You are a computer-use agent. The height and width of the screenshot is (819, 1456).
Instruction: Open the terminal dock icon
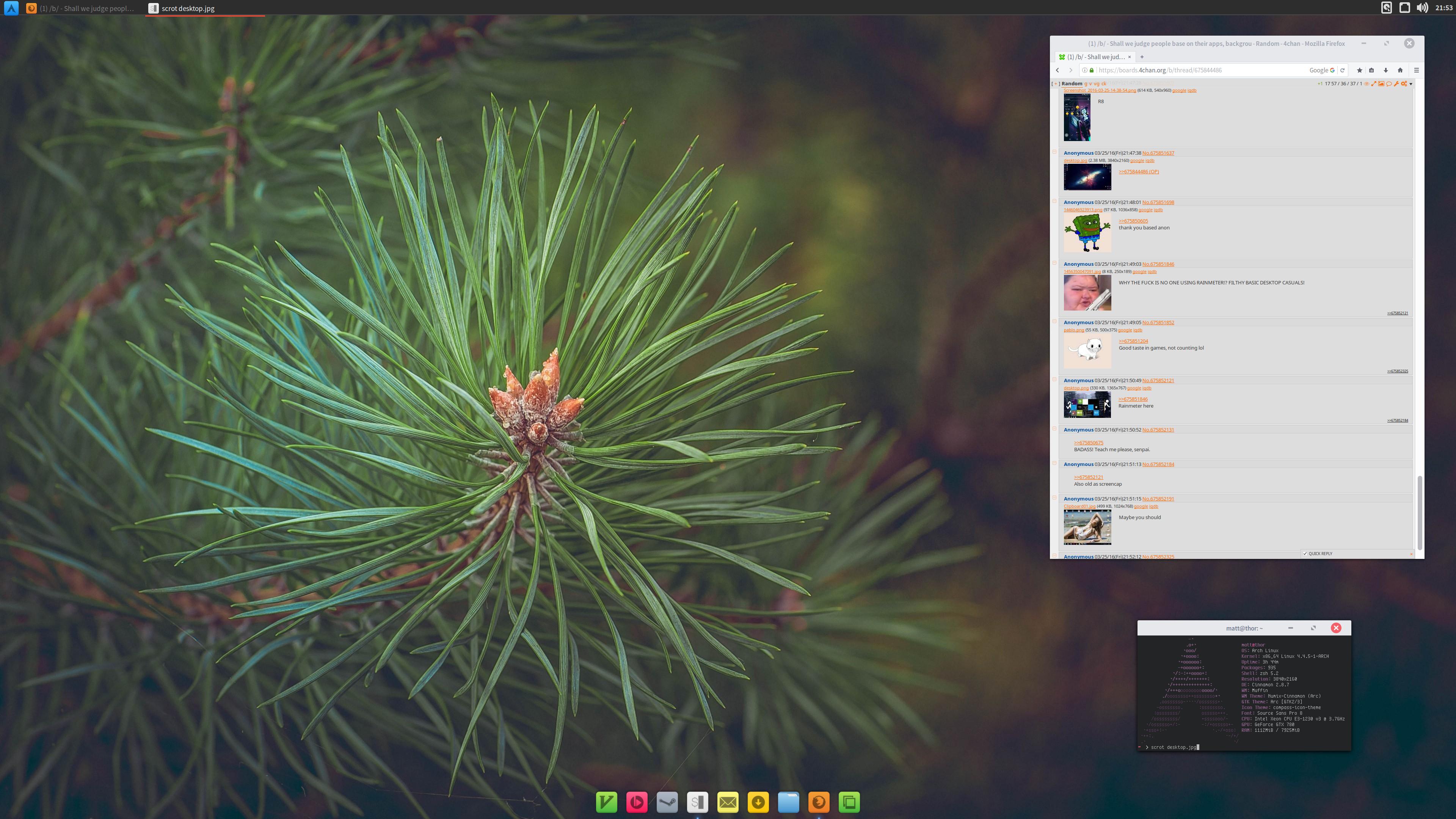[698, 802]
